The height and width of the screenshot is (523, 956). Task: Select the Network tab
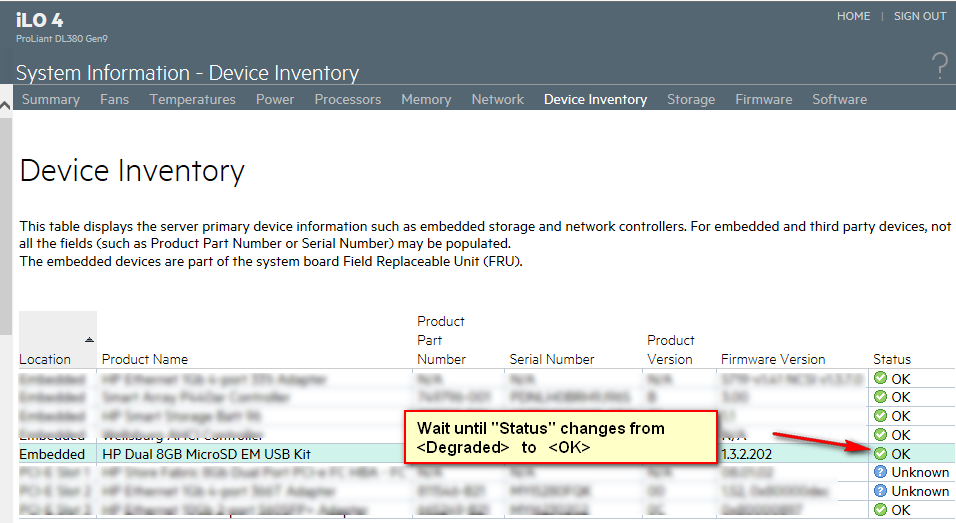click(x=498, y=99)
